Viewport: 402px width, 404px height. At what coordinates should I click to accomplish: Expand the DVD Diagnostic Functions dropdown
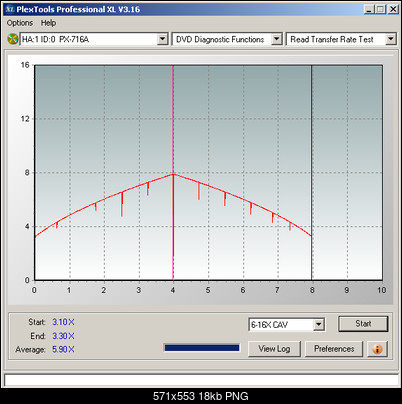click(x=276, y=39)
